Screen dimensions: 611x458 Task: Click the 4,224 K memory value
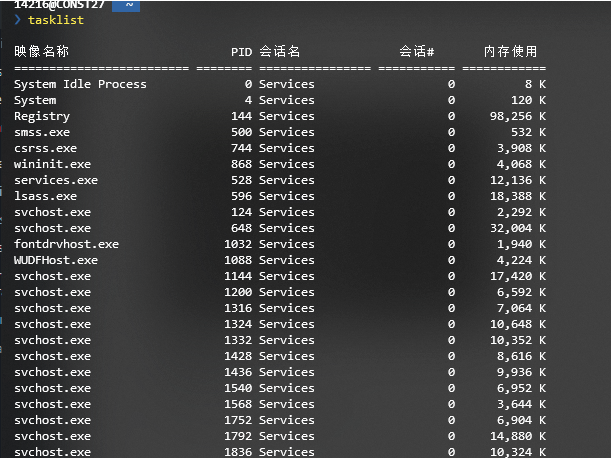521,260
